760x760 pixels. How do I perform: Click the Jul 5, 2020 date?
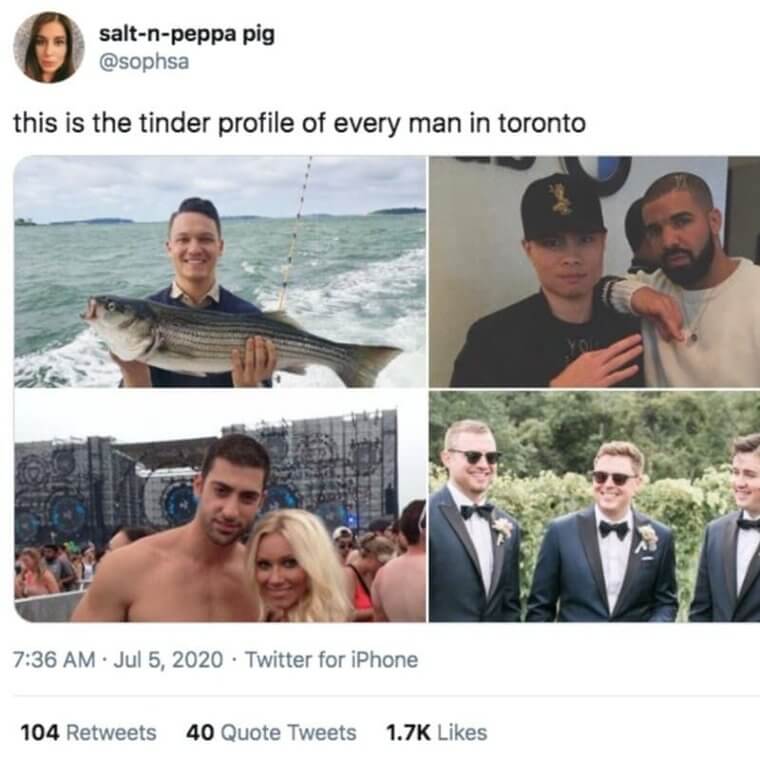[168, 660]
